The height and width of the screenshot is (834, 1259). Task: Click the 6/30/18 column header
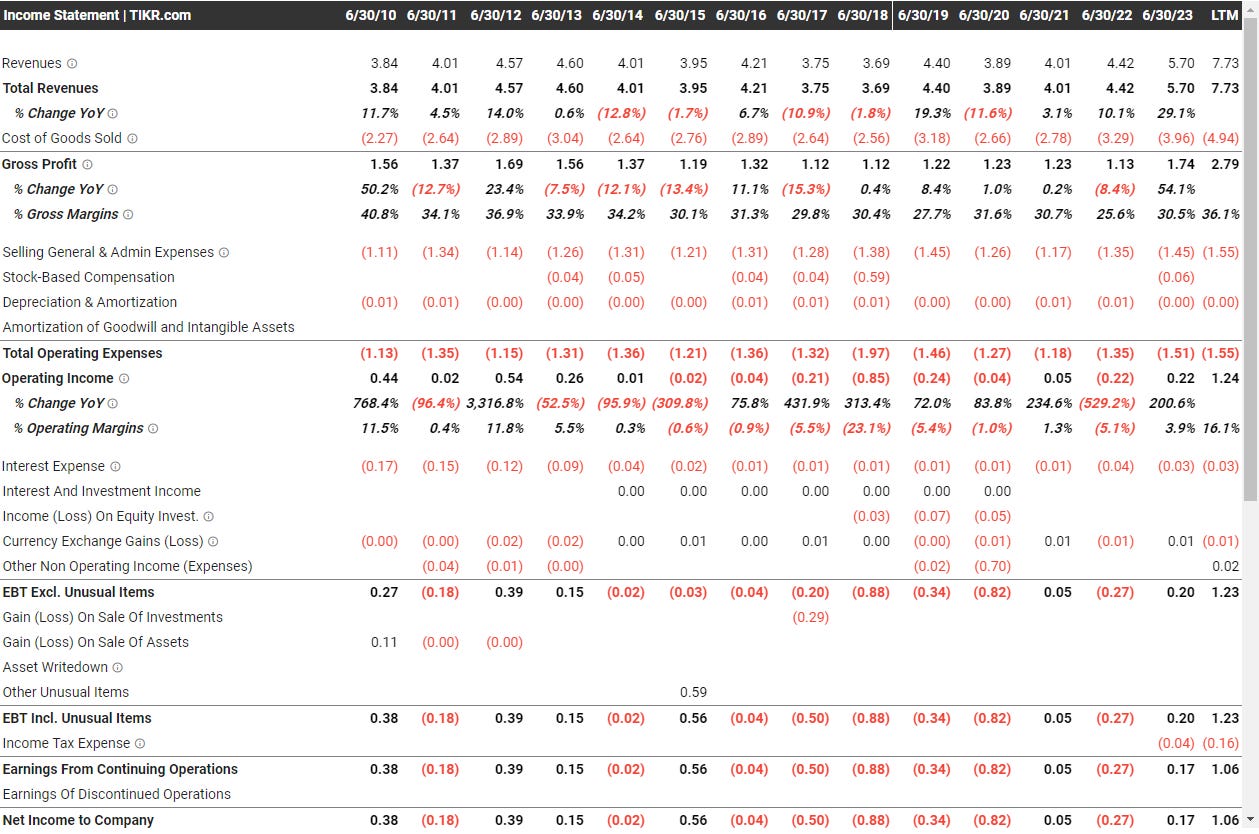[x=863, y=15]
